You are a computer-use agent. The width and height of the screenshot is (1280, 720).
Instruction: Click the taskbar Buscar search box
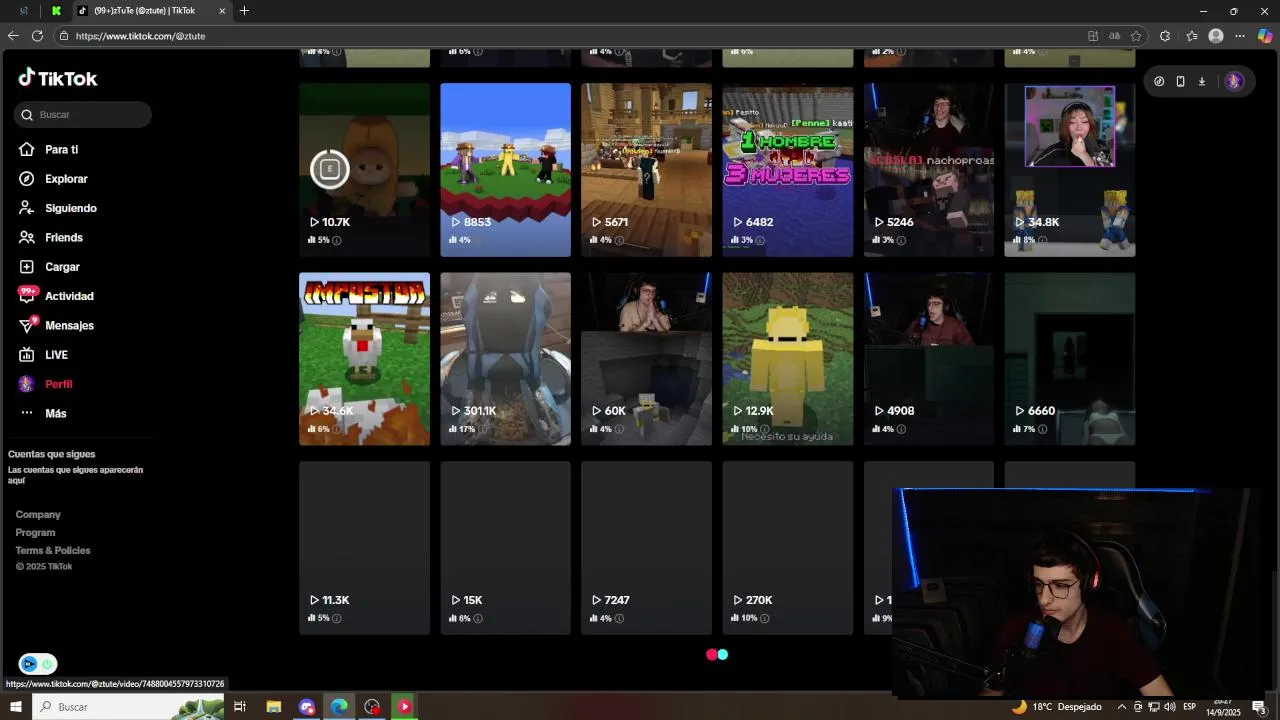point(128,707)
